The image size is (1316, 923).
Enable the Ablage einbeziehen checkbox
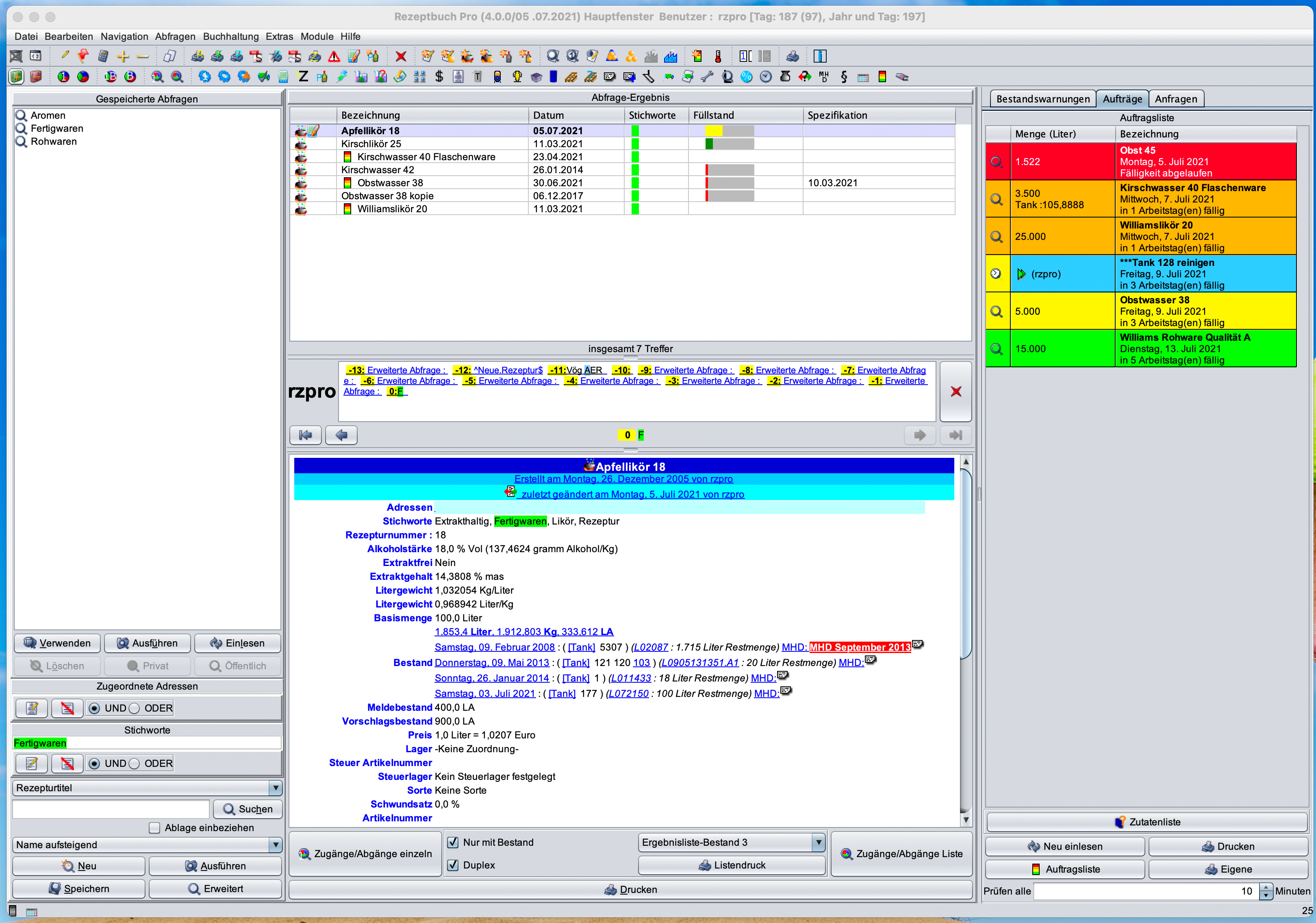[154, 827]
